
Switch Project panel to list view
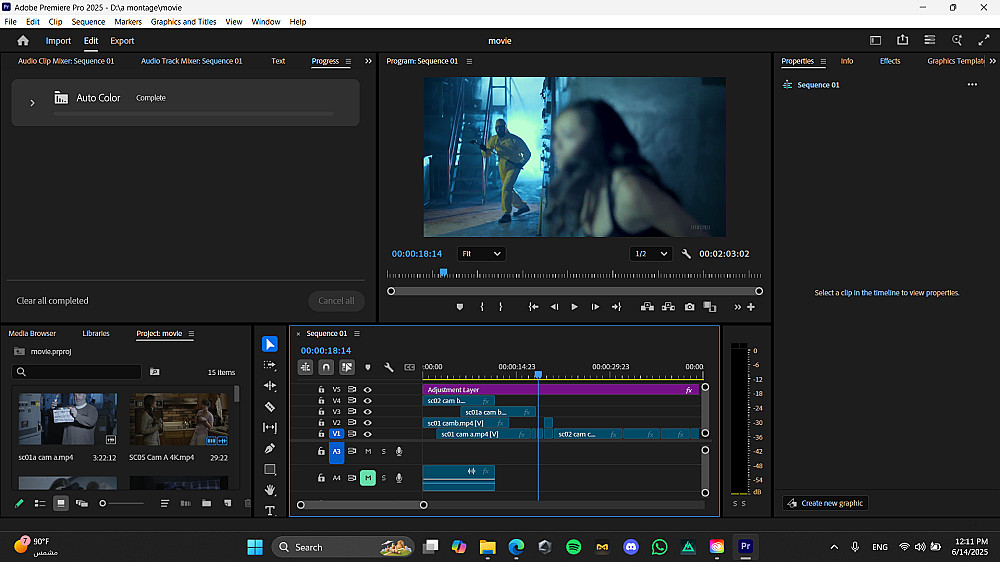tap(40, 503)
